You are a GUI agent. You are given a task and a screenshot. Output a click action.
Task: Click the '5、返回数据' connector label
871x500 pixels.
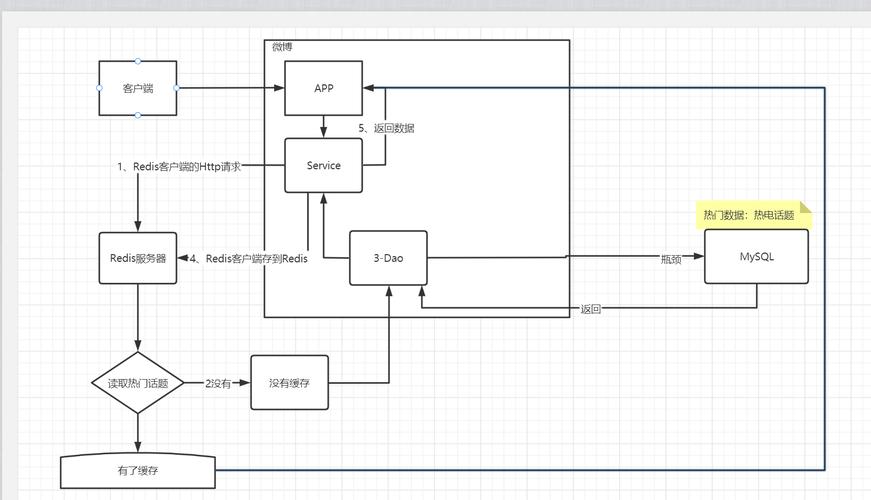coord(386,128)
